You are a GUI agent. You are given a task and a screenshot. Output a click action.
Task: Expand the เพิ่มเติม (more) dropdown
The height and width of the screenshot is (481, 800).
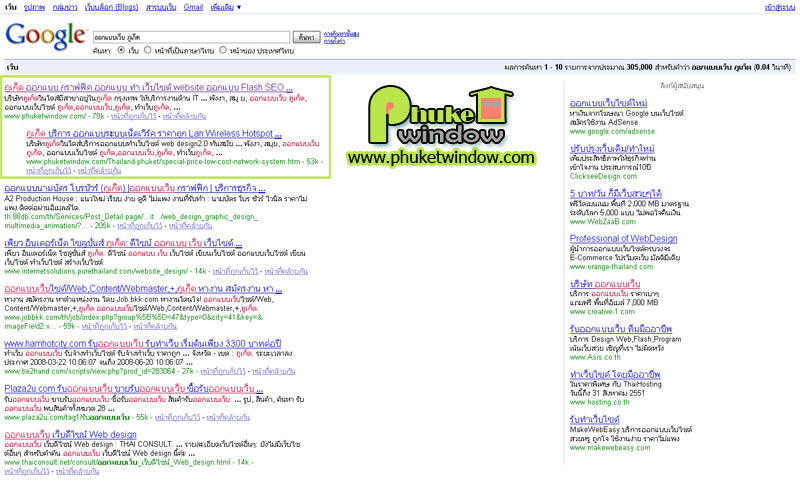(x=226, y=7)
